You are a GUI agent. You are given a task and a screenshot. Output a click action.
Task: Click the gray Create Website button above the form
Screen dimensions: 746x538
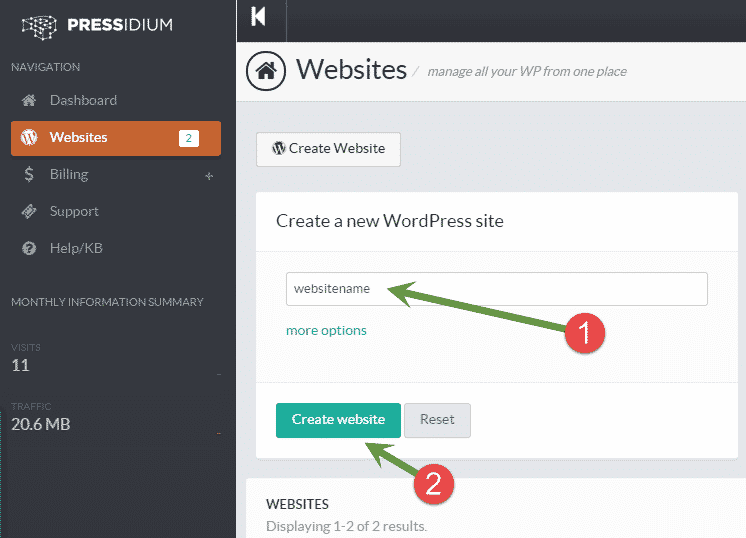coord(328,149)
